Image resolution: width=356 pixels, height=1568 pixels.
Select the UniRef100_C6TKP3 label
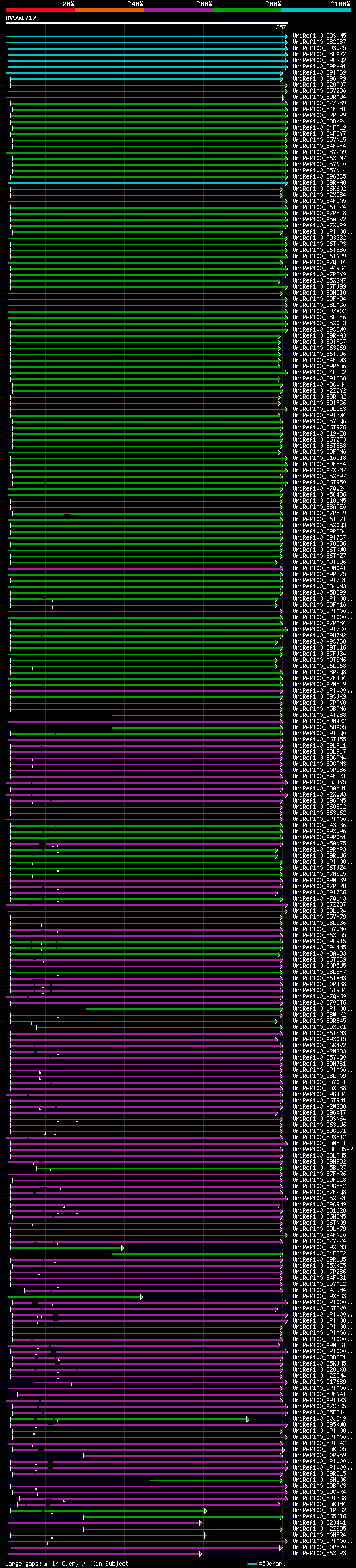click(319, 244)
